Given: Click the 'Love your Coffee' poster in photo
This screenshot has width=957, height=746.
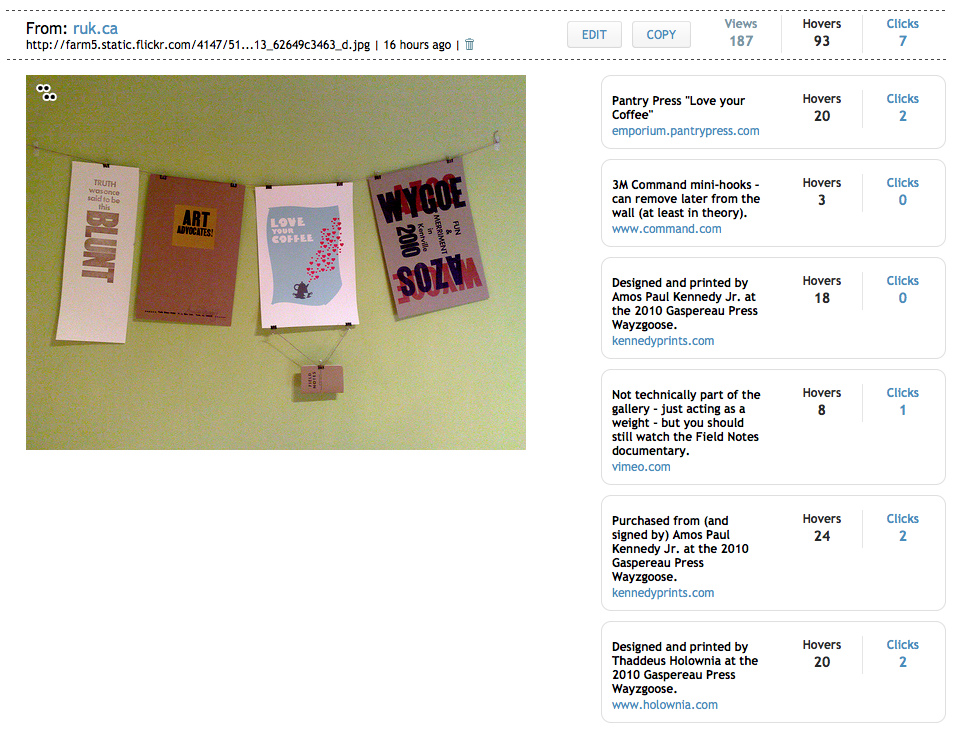Looking at the screenshot, I should click(306, 255).
